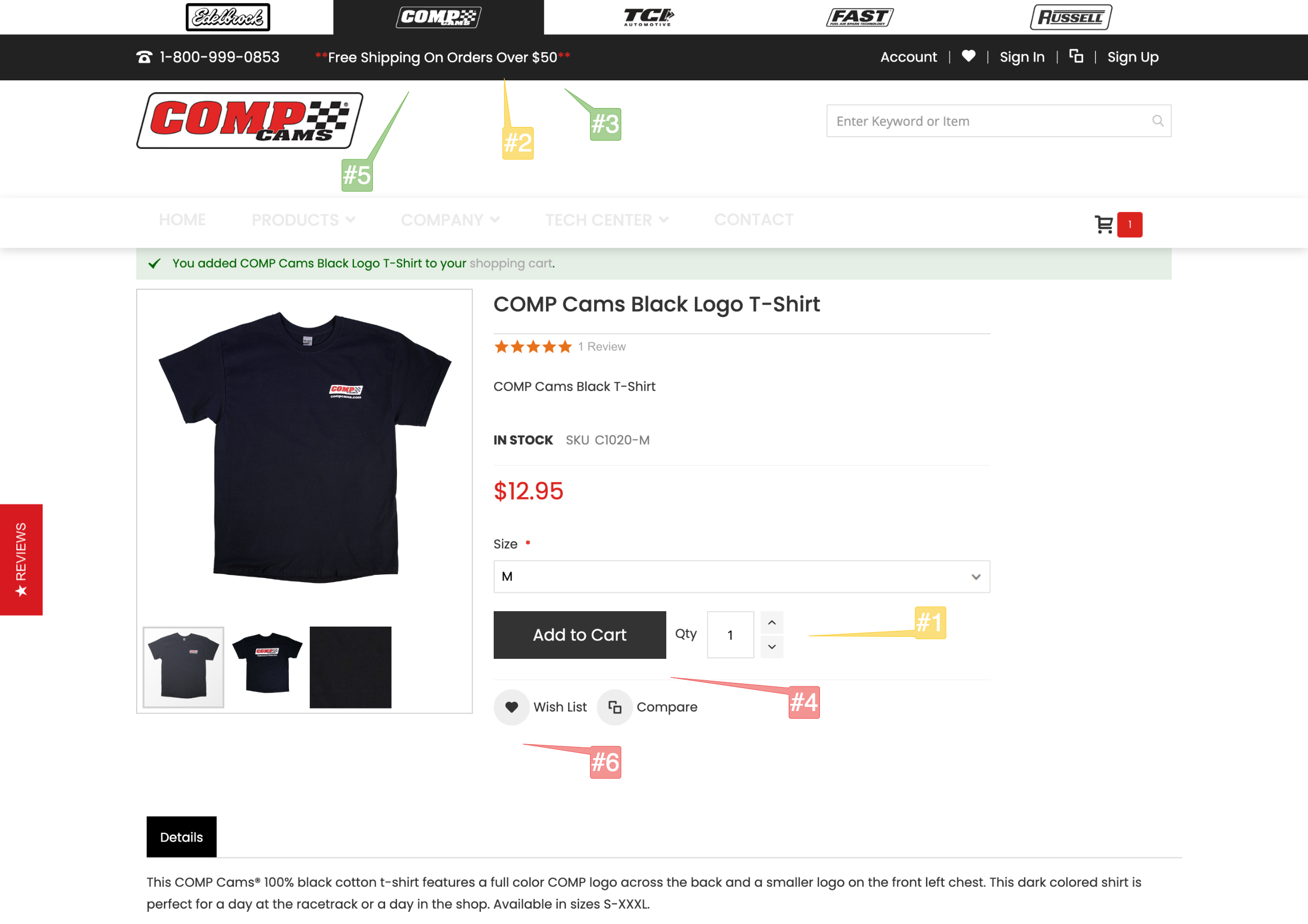Click the Compare product icon button

(x=615, y=707)
